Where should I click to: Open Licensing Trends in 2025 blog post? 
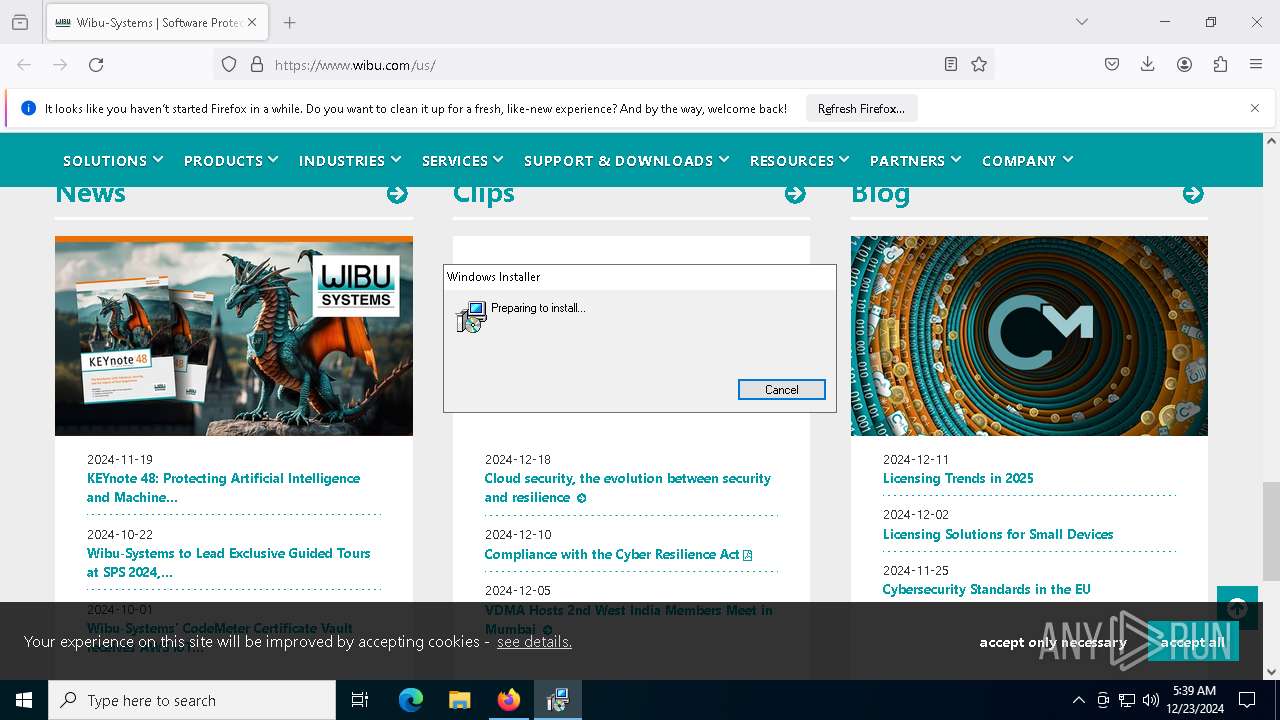(958, 478)
